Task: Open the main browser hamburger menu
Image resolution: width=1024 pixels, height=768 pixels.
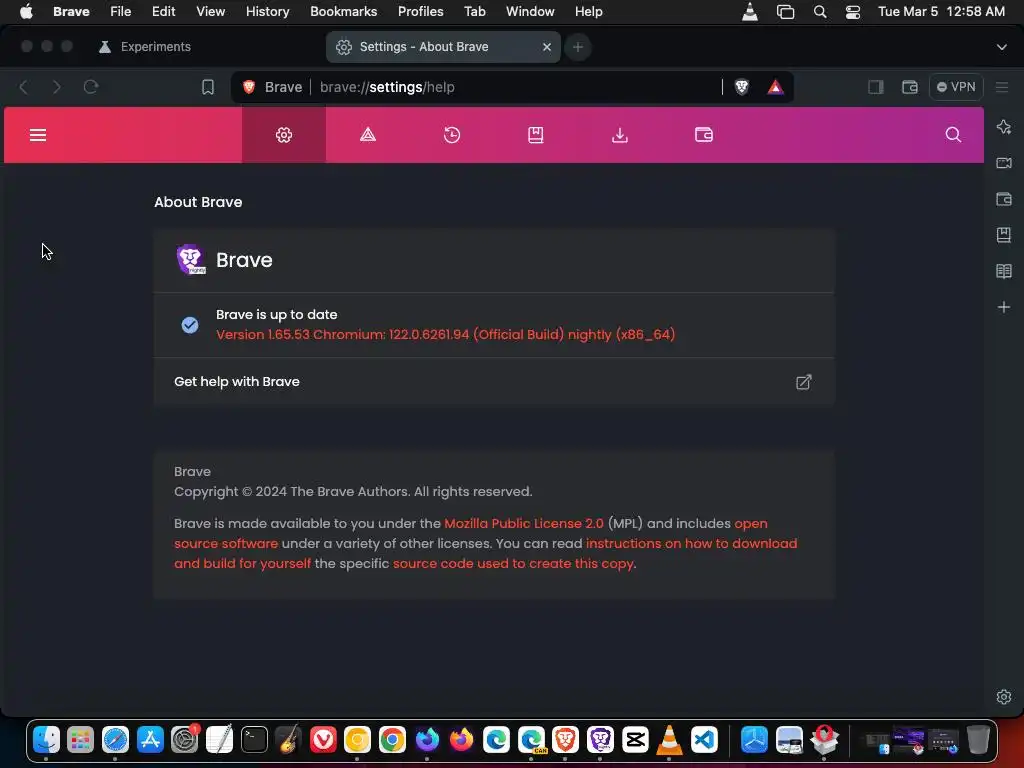Action: point(1002,87)
